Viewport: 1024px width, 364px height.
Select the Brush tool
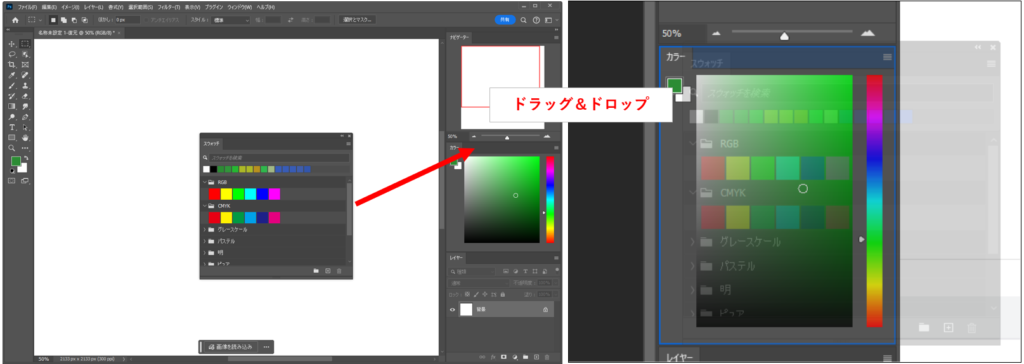(12, 86)
